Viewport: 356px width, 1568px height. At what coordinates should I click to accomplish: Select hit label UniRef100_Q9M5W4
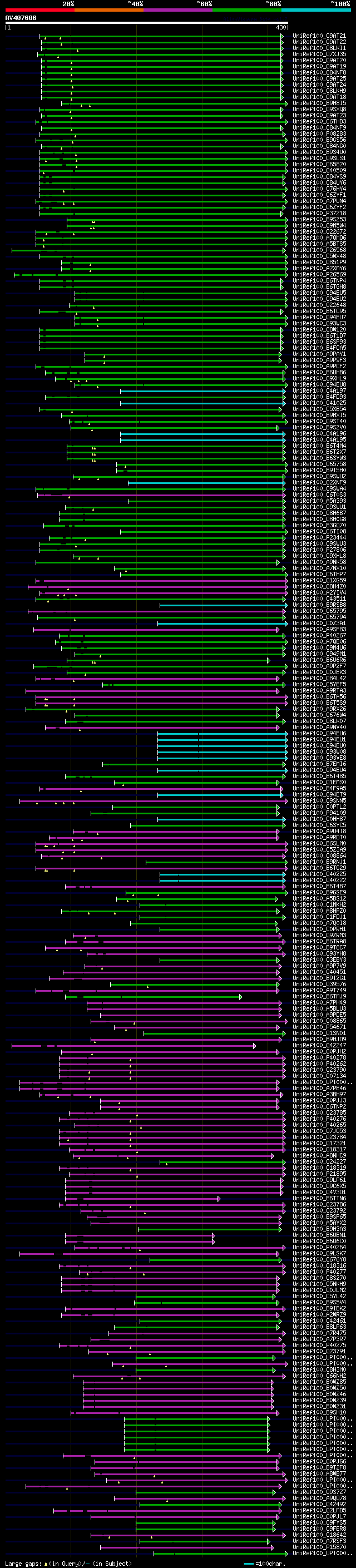[319, 225]
